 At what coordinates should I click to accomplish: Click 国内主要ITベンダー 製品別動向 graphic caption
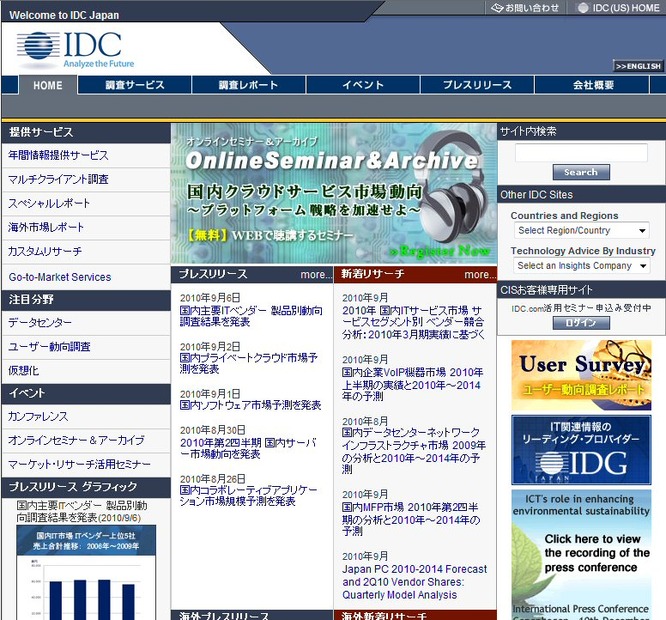(x=82, y=511)
